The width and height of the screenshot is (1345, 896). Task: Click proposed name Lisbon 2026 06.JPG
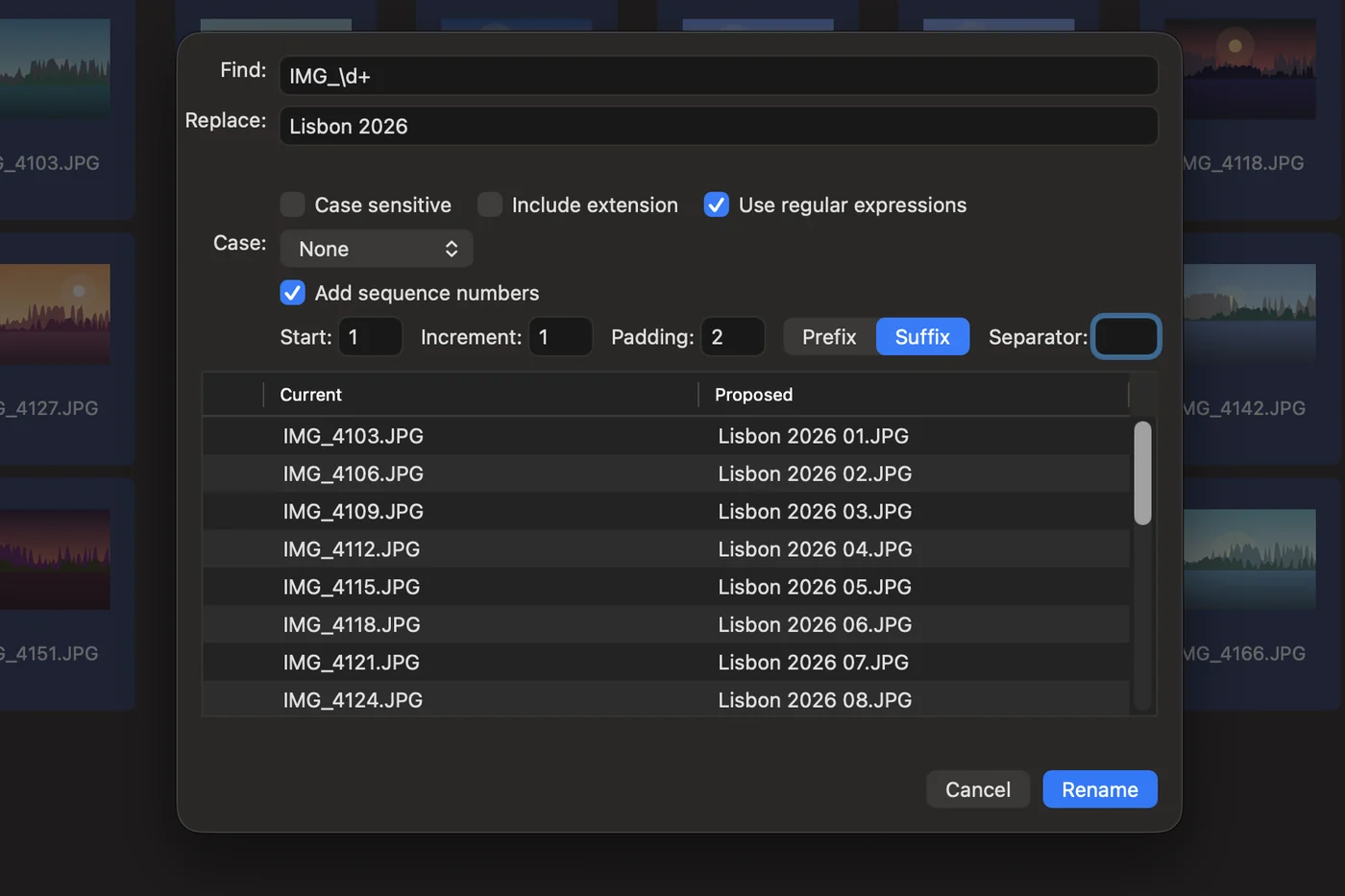coord(815,624)
